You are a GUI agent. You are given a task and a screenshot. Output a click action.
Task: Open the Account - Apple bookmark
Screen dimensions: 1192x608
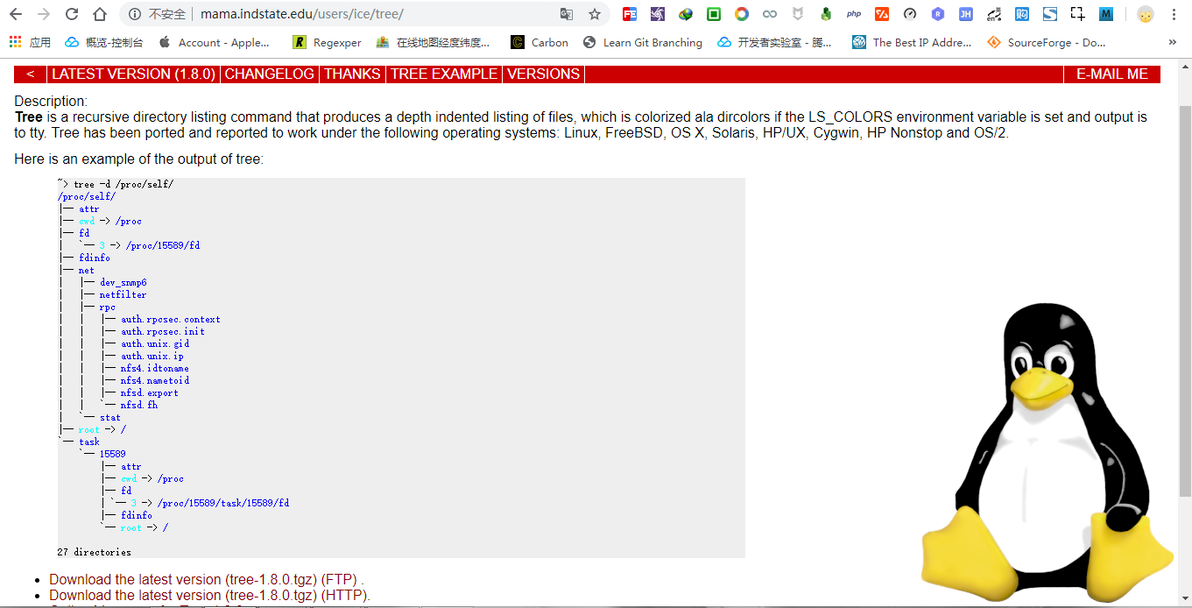(215, 43)
